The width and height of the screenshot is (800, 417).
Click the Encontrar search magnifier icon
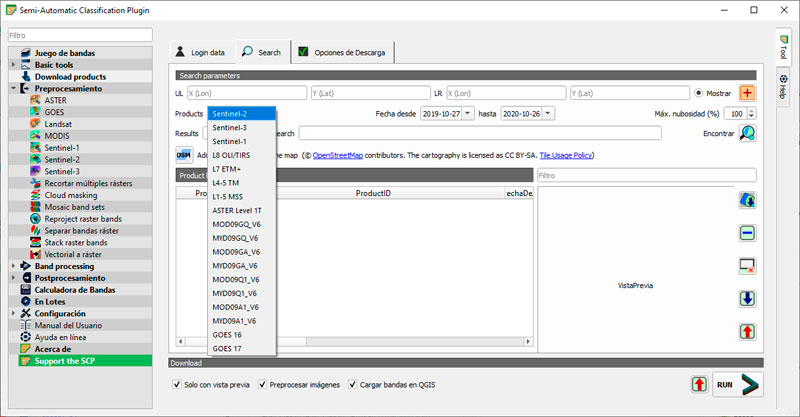(x=747, y=133)
